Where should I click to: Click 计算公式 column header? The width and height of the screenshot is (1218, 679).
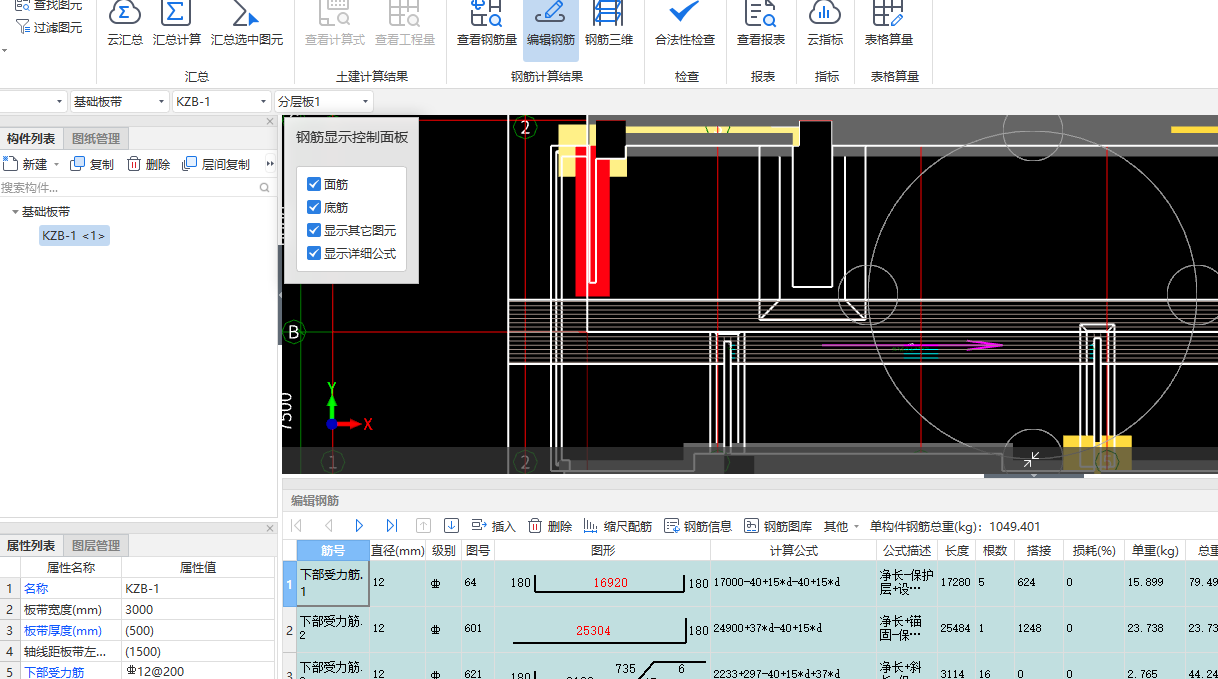[x=794, y=550]
